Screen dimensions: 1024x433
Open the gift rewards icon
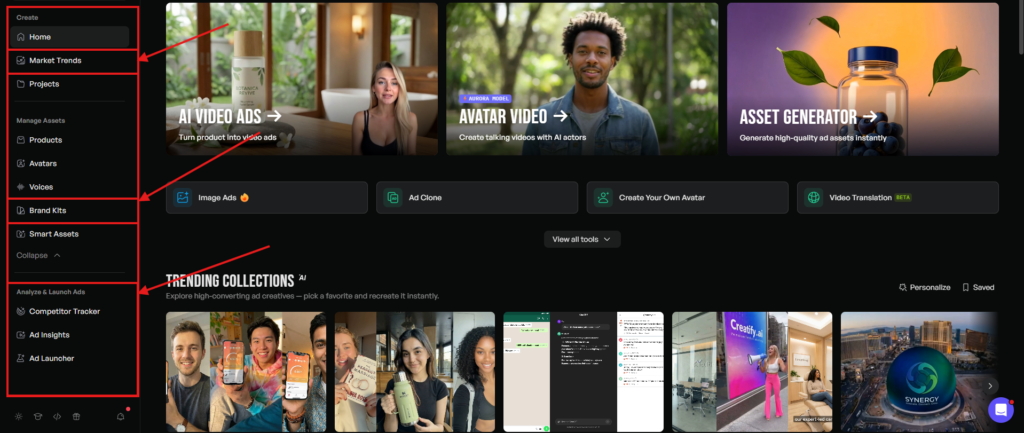click(76, 416)
